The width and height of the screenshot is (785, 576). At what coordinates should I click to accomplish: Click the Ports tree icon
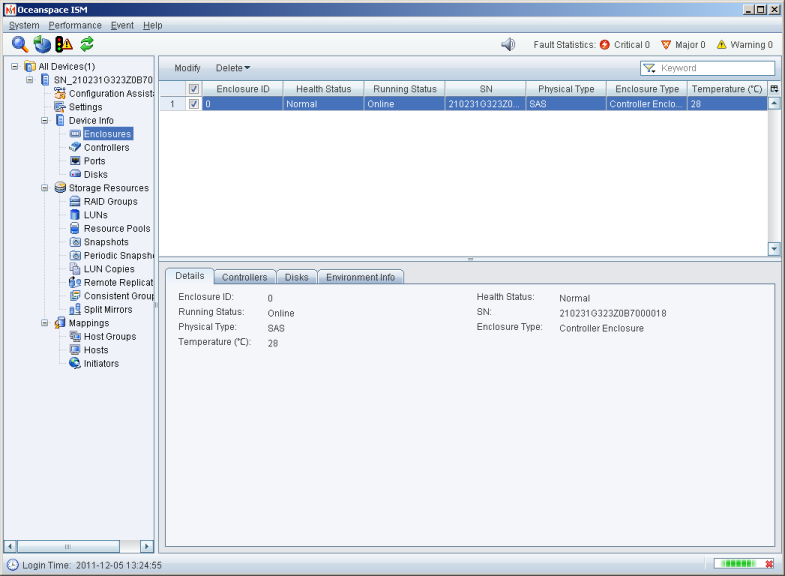pos(75,161)
